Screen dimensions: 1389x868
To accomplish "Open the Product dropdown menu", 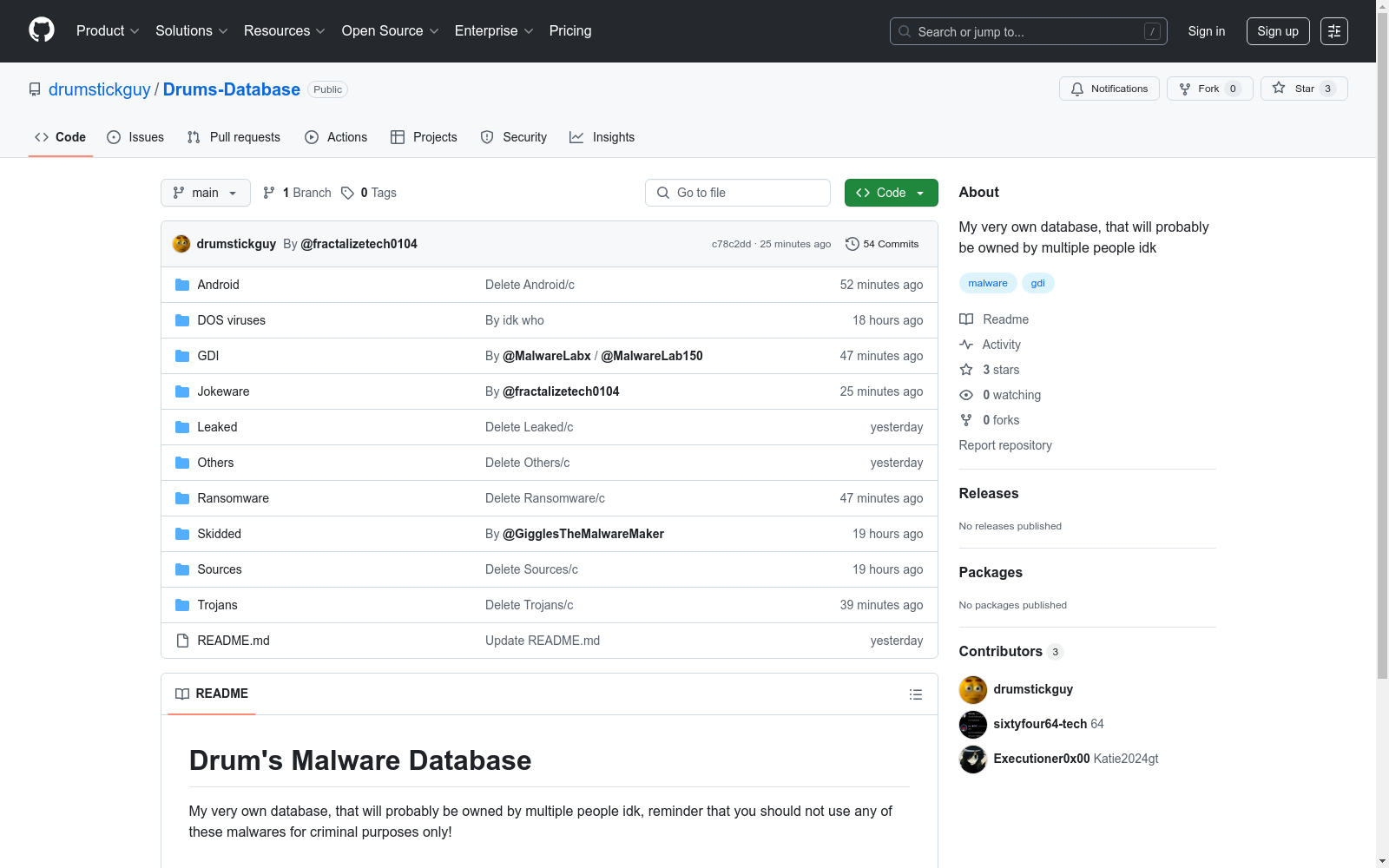I will 108,31.
